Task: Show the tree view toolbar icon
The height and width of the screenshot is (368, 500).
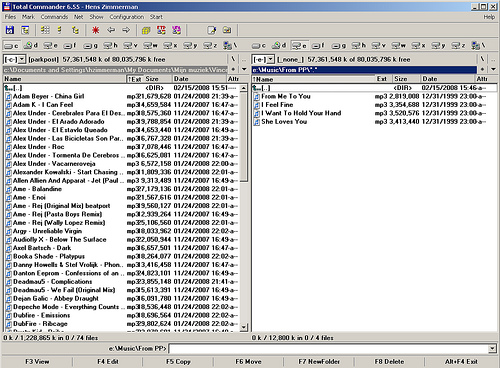Action: 75,30
